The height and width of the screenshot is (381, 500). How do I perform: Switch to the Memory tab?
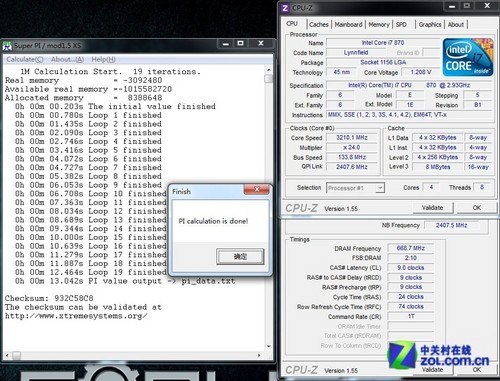pyautogui.click(x=379, y=24)
